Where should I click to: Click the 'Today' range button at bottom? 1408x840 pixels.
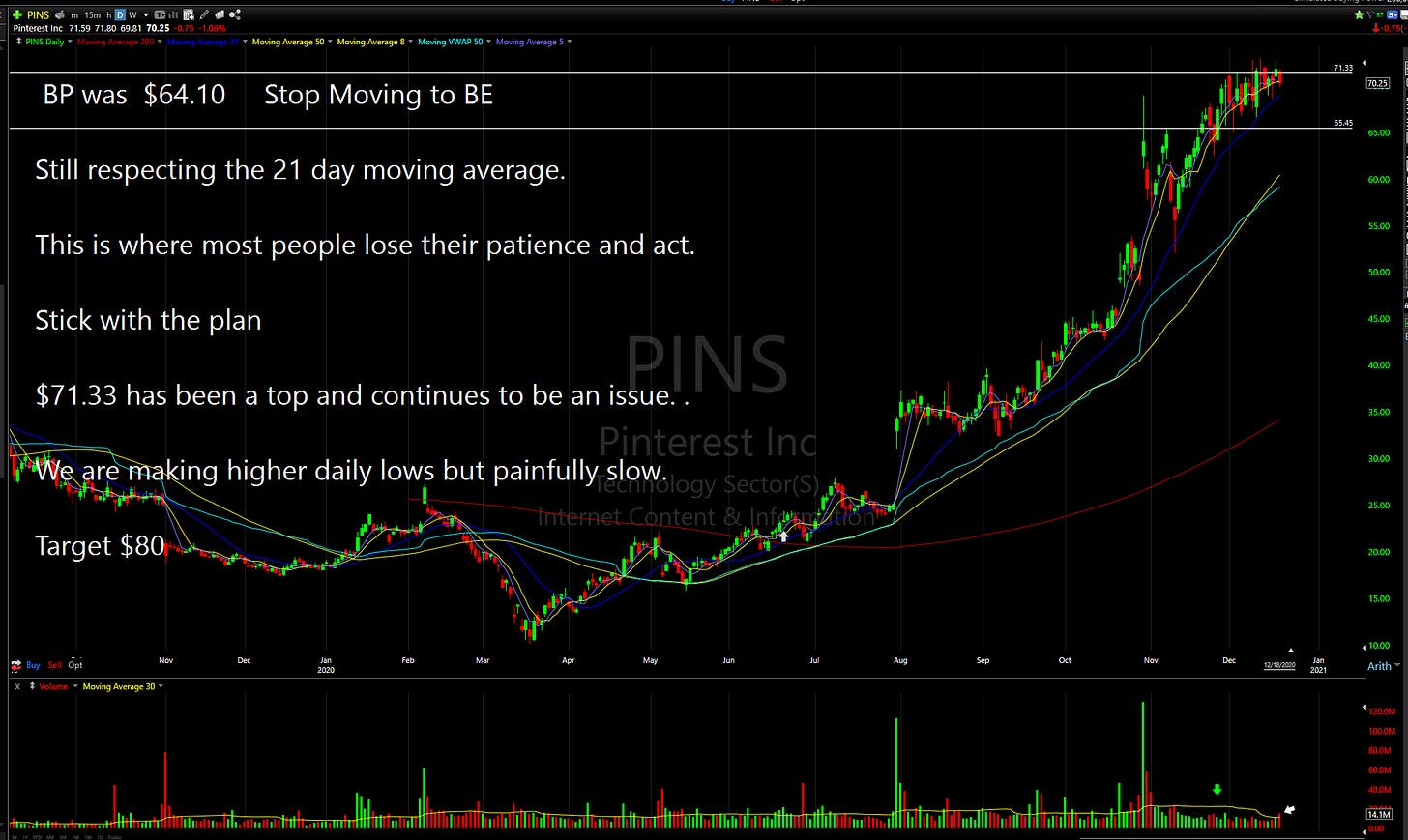point(114,837)
